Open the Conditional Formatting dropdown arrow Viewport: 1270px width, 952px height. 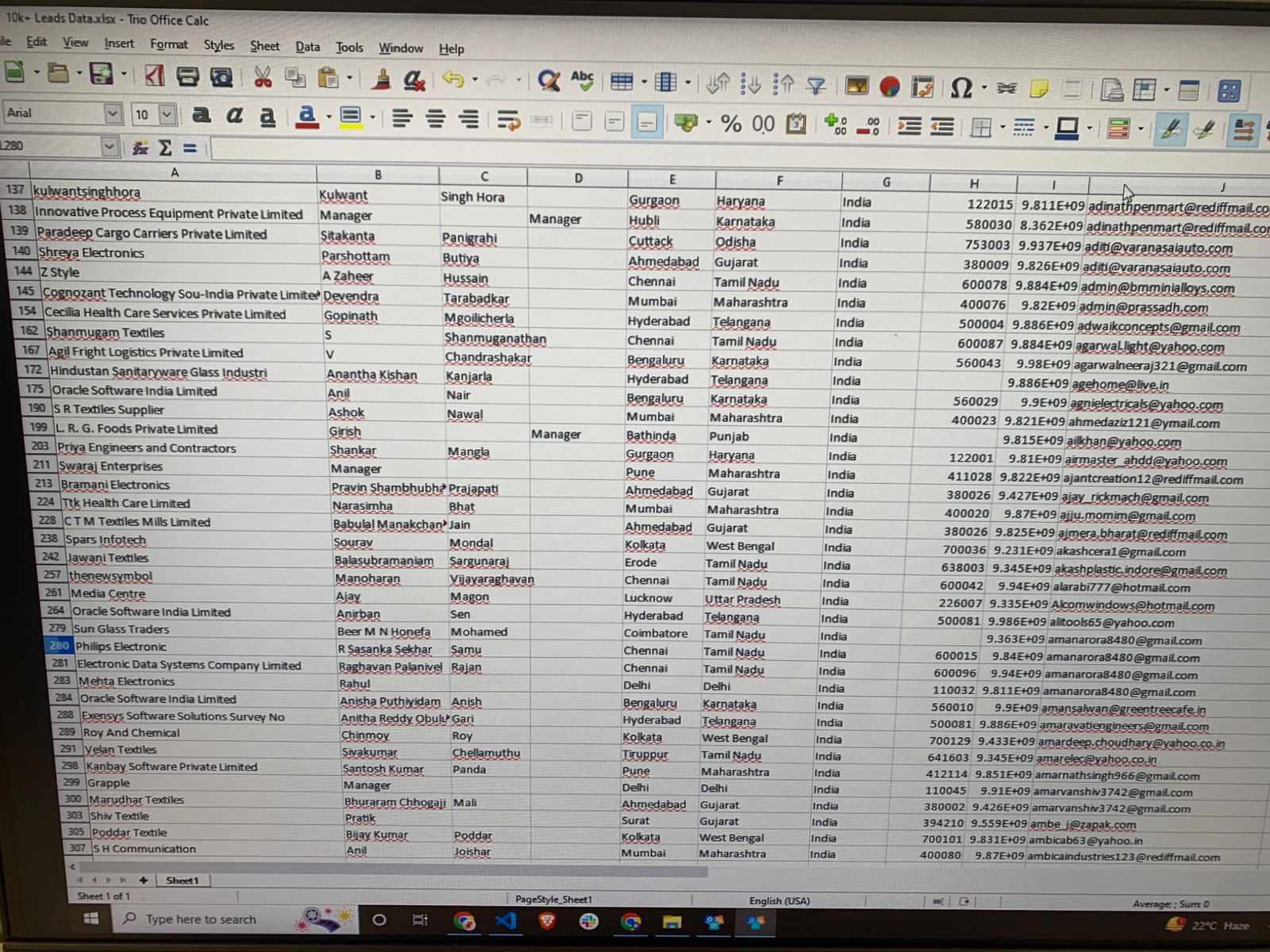tap(1141, 129)
